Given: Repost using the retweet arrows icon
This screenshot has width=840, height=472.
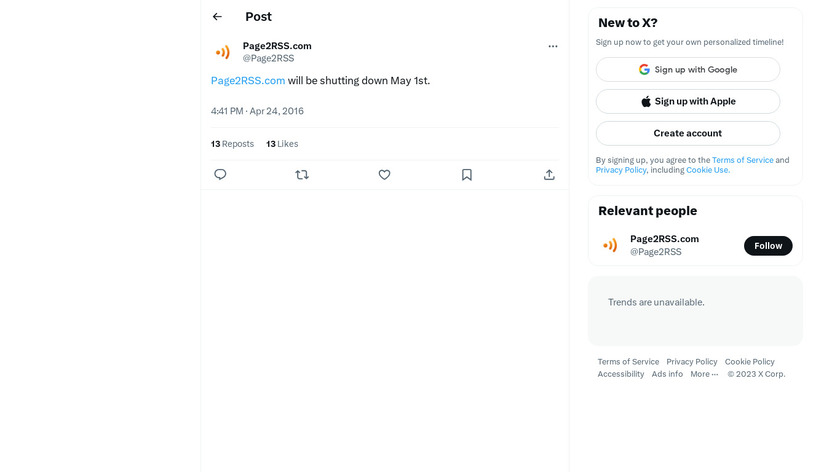Looking at the screenshot, I should point(302,175).
